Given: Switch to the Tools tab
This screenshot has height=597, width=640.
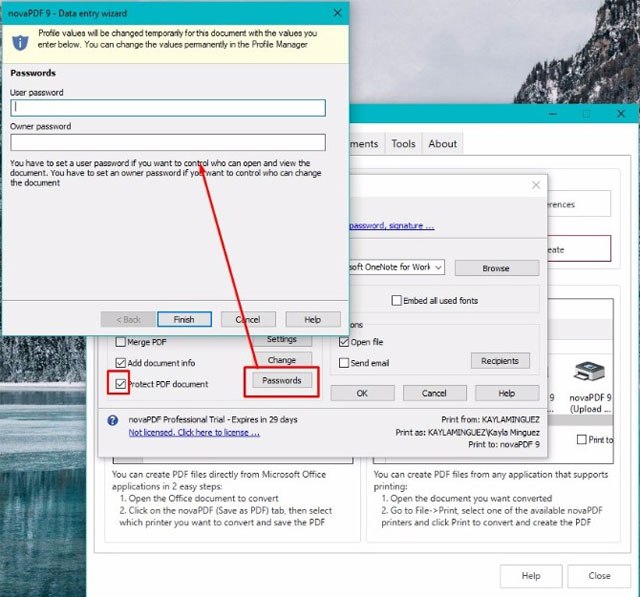Looking at the screenshot, I should (x=403, y=144).
